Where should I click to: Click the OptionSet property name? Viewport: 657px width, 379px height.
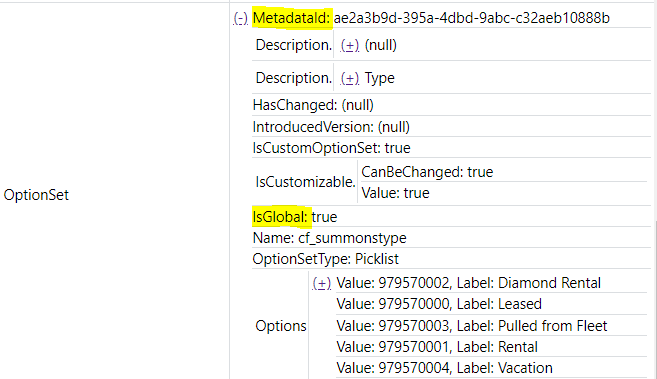click(x=36, y=195)
